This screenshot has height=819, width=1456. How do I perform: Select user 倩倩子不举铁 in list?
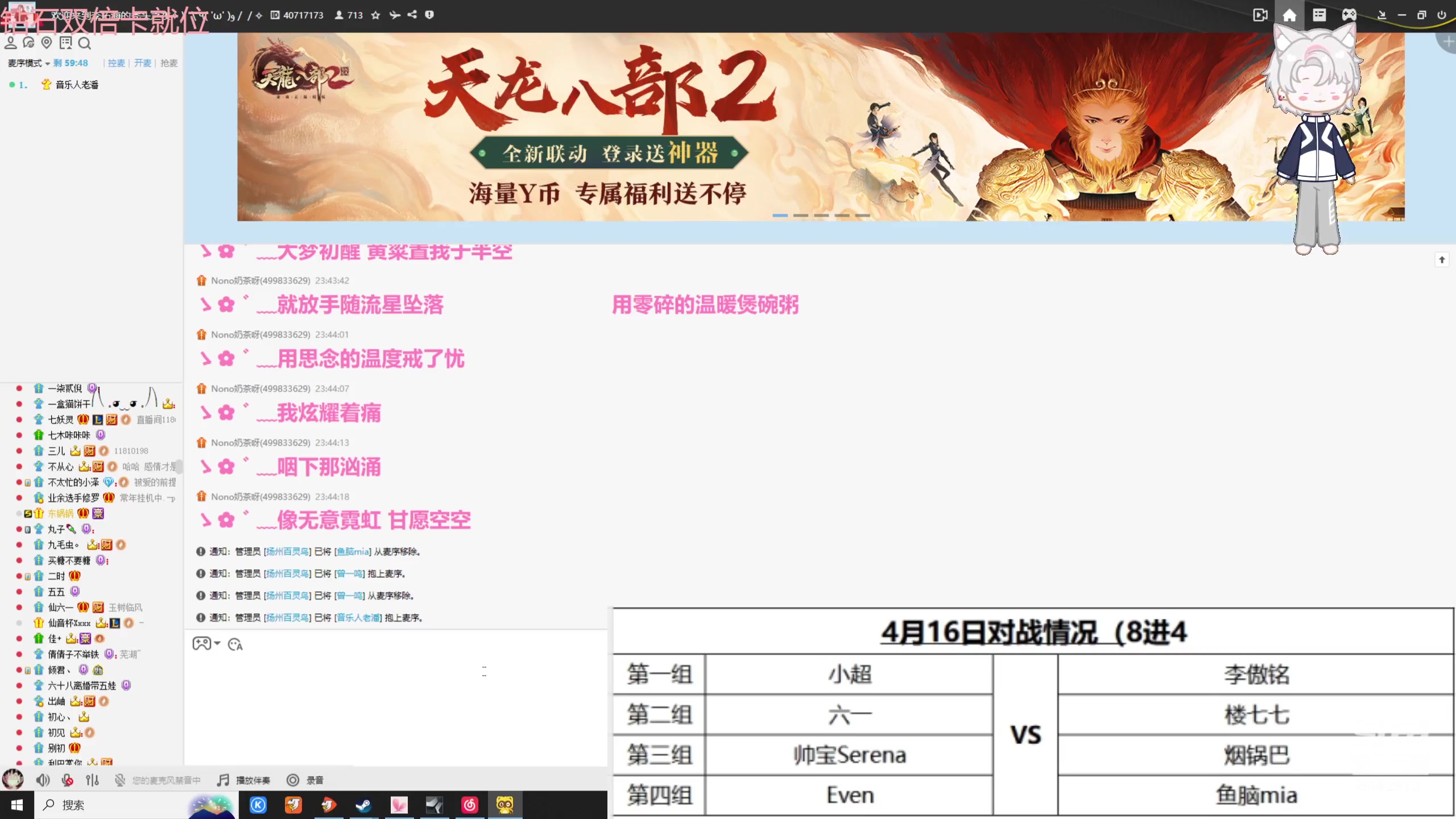[73, 654]
